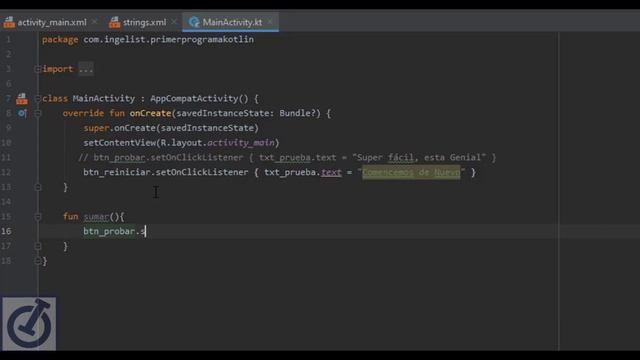Click the highlighted string Comencemos de Nuevo
The height and width of the screenshot is (360, 640).
411,172
